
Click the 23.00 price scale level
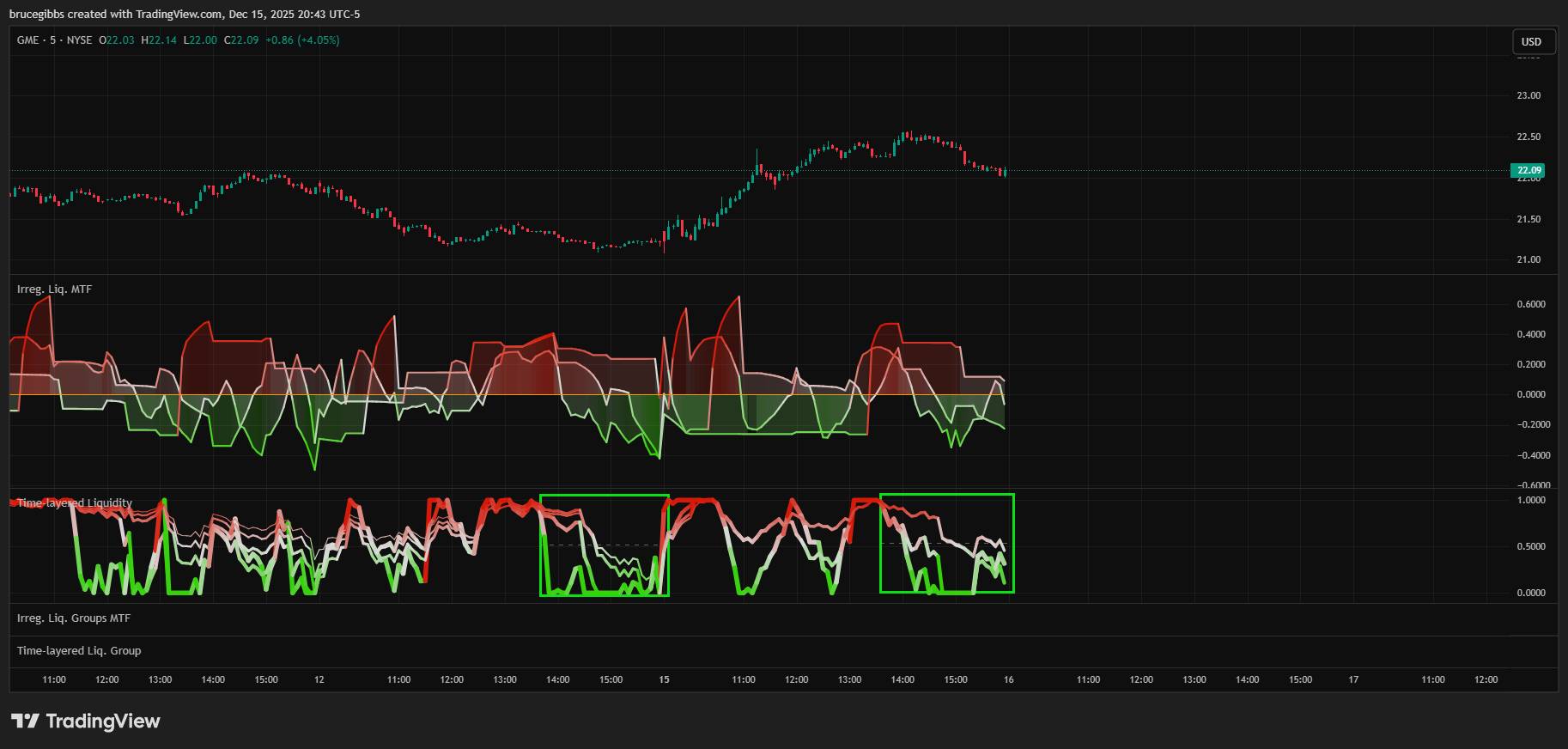[1528, 95]
